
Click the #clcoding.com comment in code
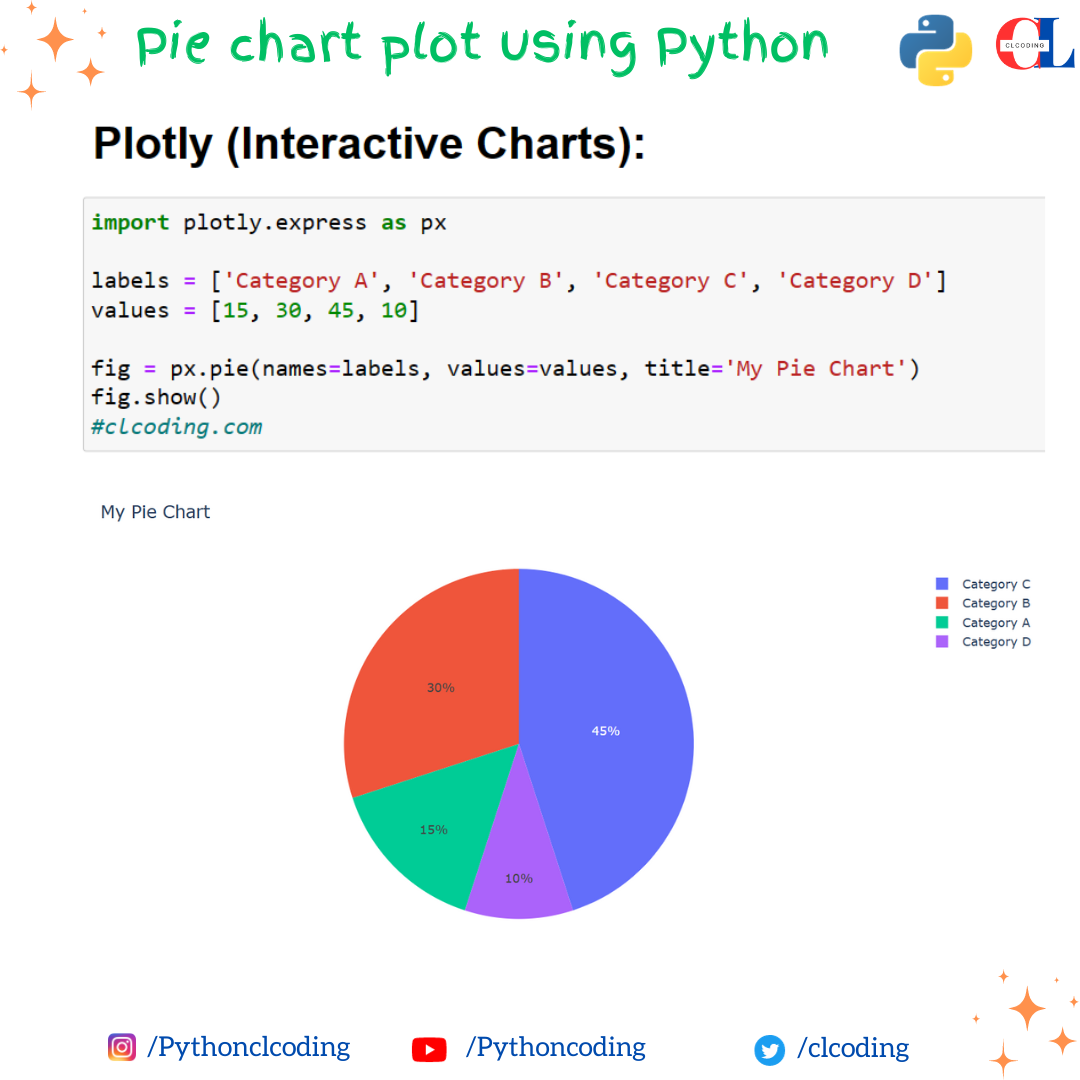click(x=177, y=427)
